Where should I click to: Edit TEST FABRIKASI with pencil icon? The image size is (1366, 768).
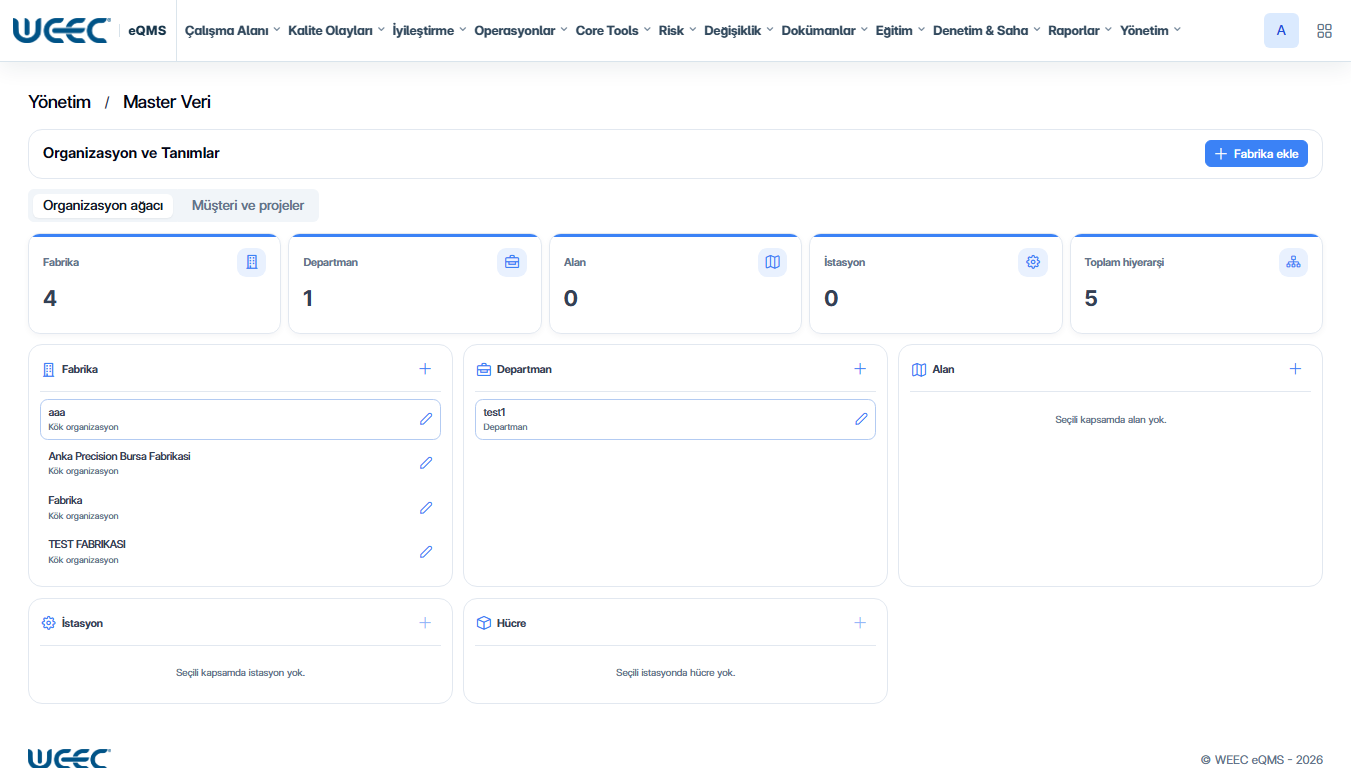point(426,551)
